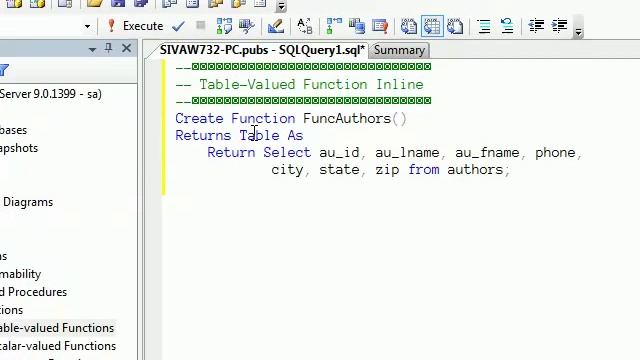This screenshot has width=640, height=360.
Task: Click the column name 'zip'
Action: click(387, 170)
